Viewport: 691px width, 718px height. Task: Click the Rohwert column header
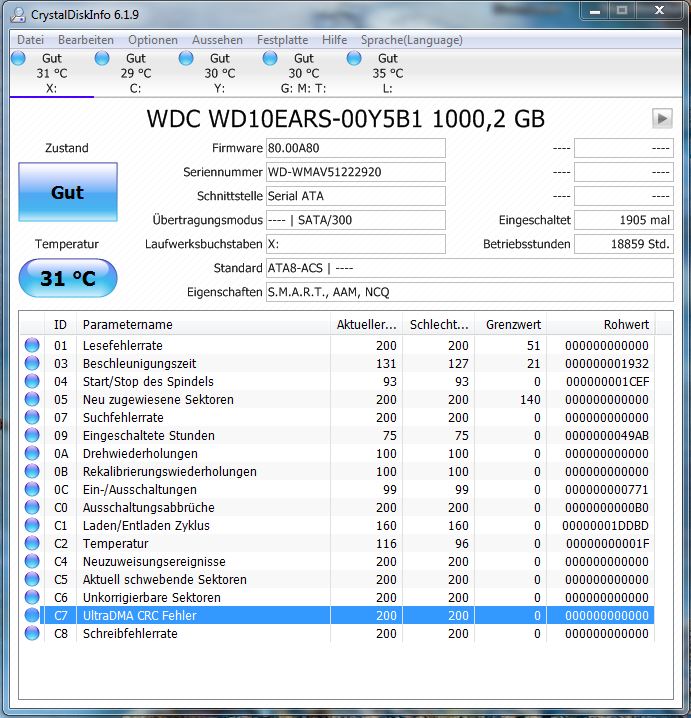[601, 325]
